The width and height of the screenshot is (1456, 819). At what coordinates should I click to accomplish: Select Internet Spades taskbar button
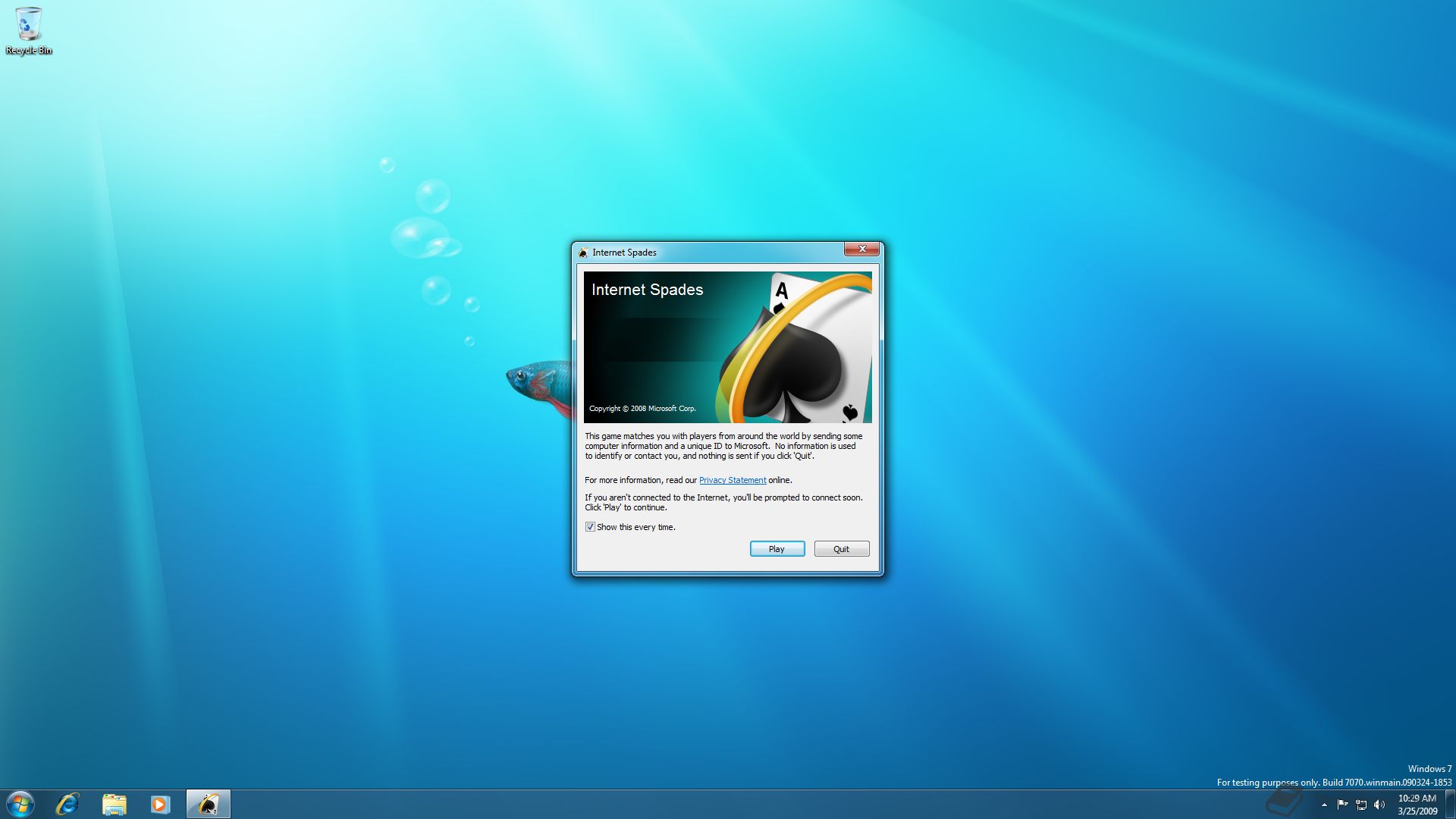click(x=208, y=804)
